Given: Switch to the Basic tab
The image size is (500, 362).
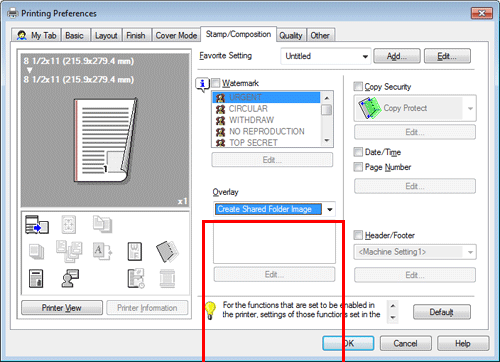Looking at the screenshot, I should coord(75,35).
